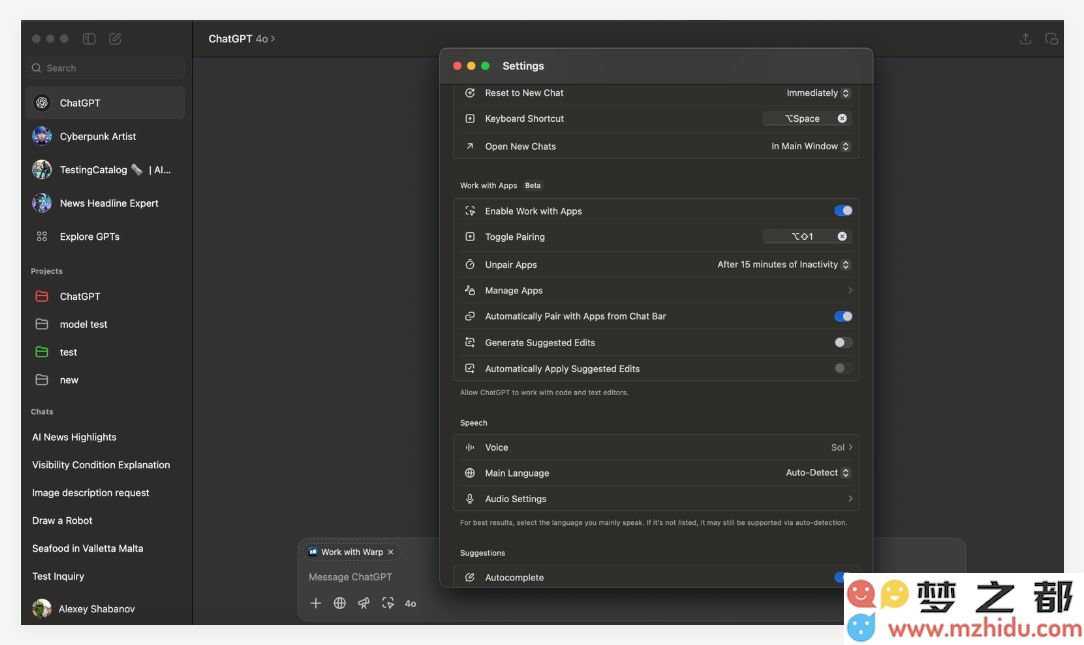Toggle Automatically Apply Suggested Edits switch
1084x645 pixels.
pyautogui.click(x=843, y=368)
